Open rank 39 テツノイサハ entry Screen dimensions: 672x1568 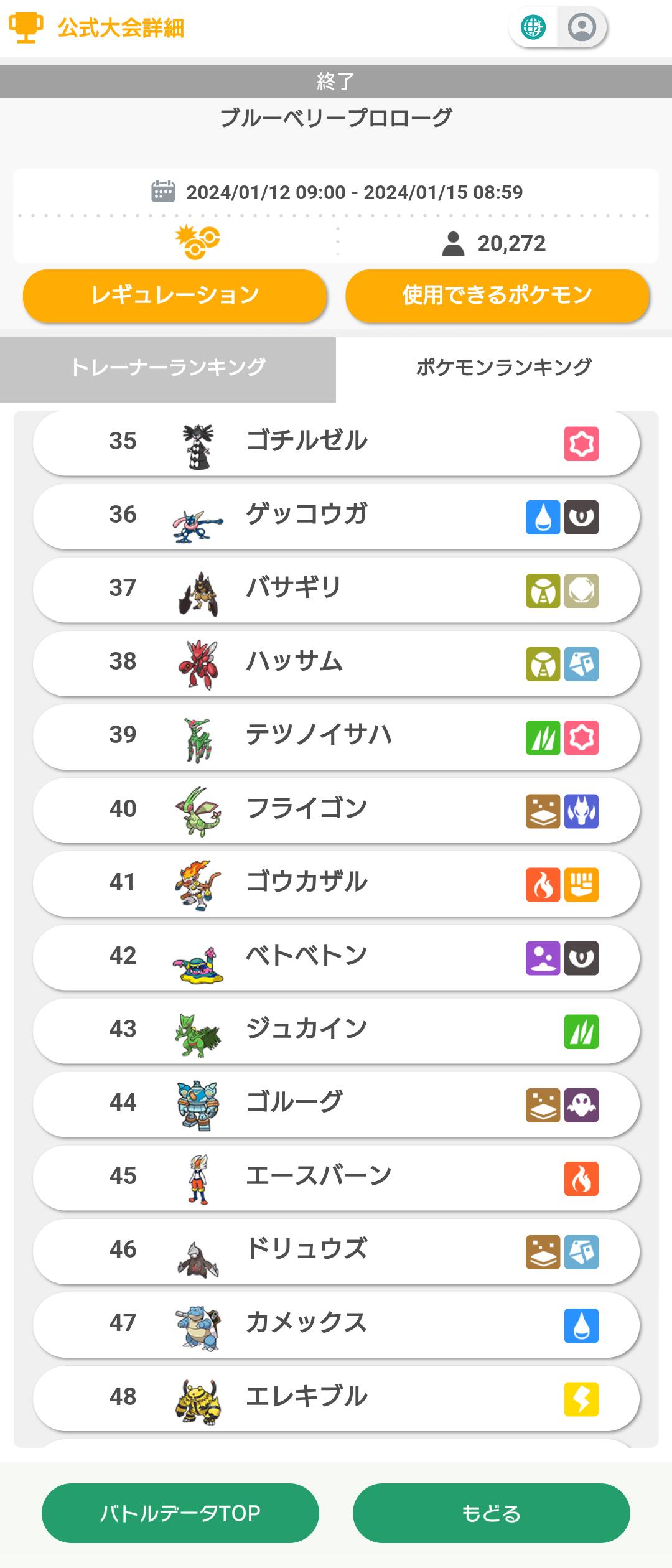[336, 737]
